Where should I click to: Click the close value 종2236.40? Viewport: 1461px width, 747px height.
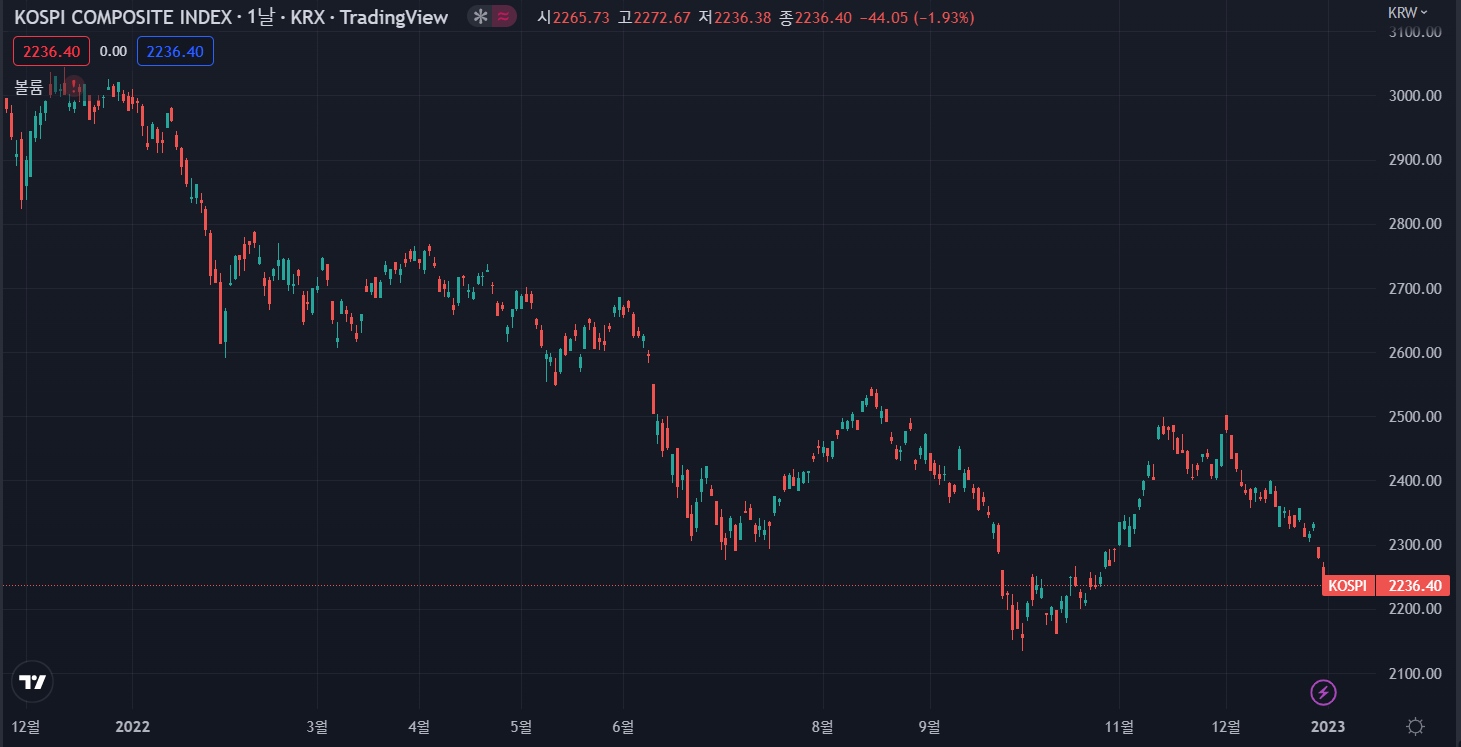click(816, 17)
